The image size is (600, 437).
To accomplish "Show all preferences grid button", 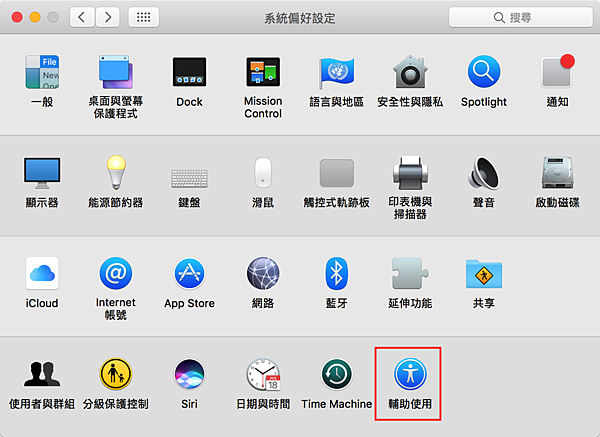I will pos(143,17).
